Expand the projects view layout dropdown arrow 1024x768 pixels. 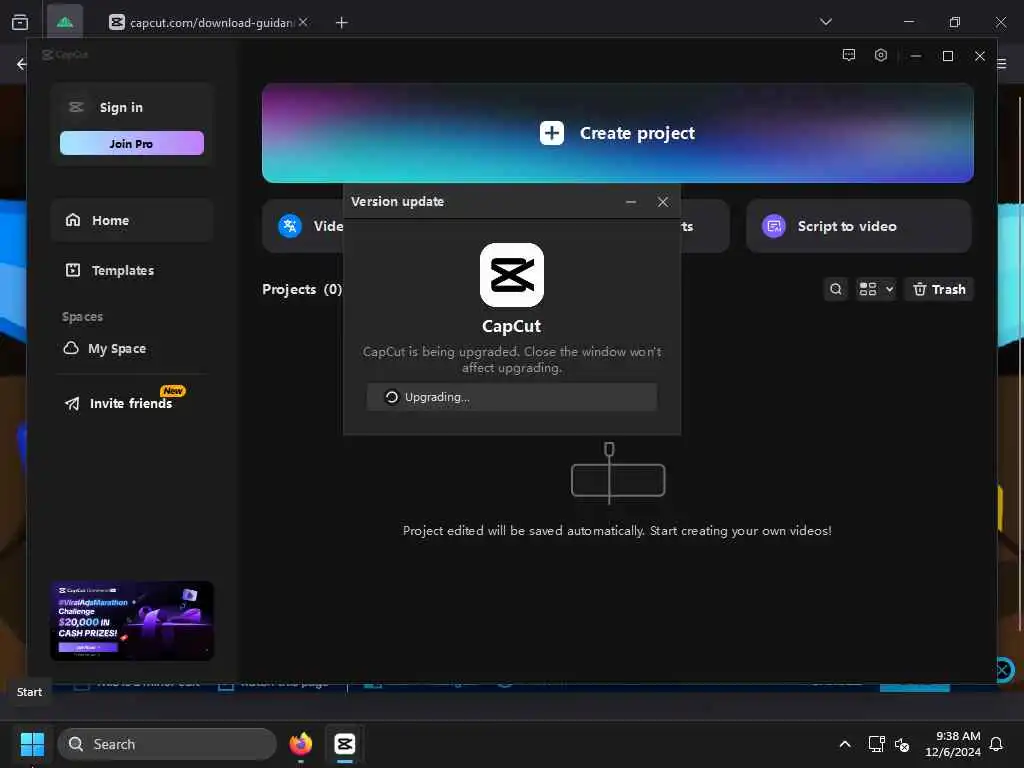[889, 289]
